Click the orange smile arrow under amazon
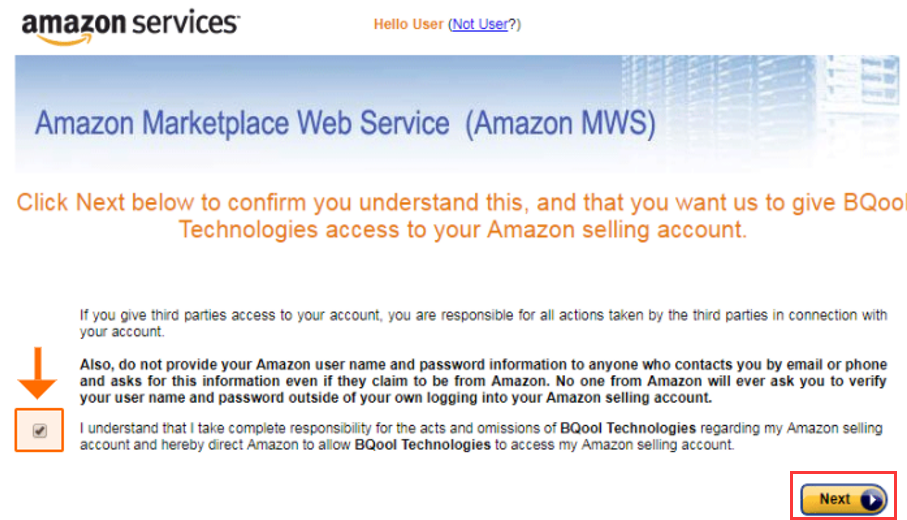907x520 pixels. pyautogui.click(x=64, y=40)
